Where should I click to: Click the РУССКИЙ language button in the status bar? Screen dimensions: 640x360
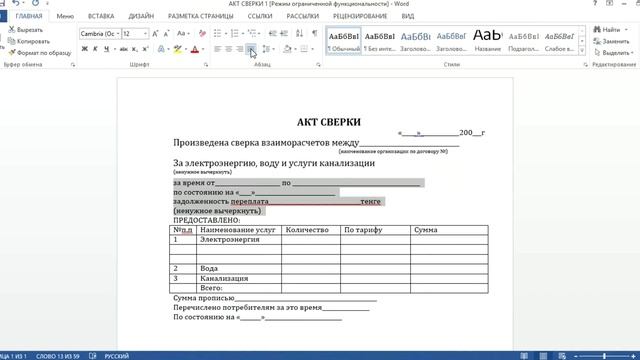point(116,356)
